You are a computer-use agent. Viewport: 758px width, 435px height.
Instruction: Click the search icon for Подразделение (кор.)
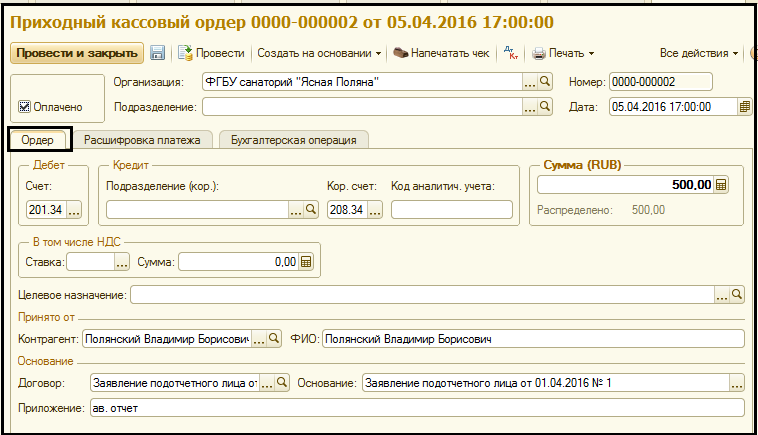coord(311,210)
